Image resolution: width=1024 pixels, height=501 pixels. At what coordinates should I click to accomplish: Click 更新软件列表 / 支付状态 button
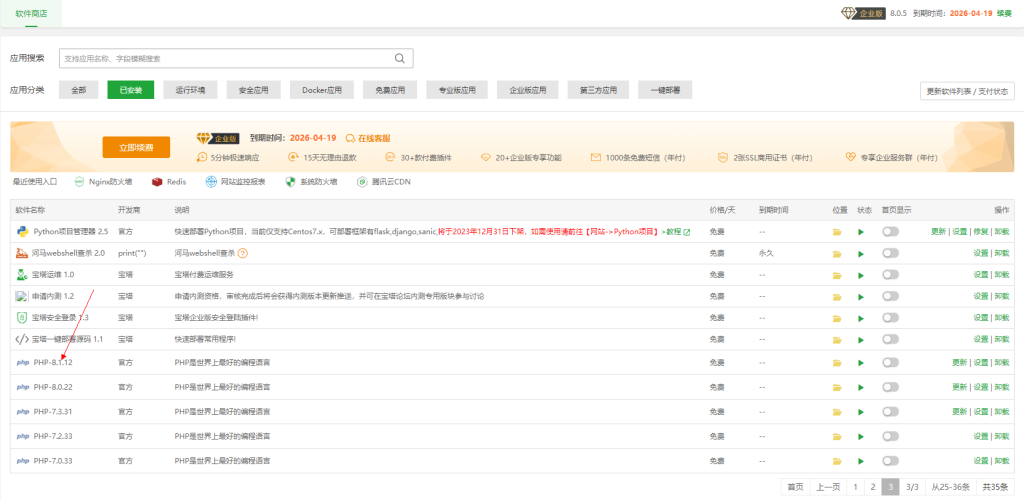pyautogui.click(x=967, y=91)
